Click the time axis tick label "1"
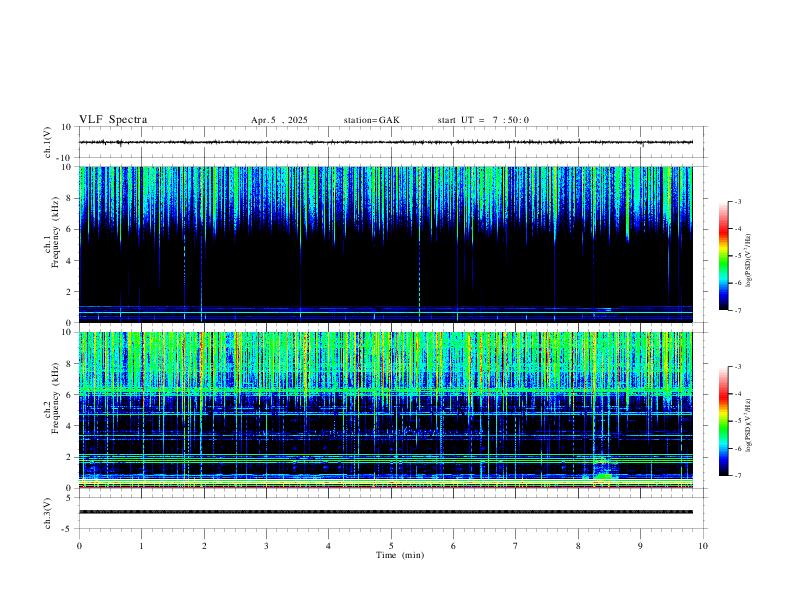Viewport: 792px width, 612px height. click(x=141, y=546)
